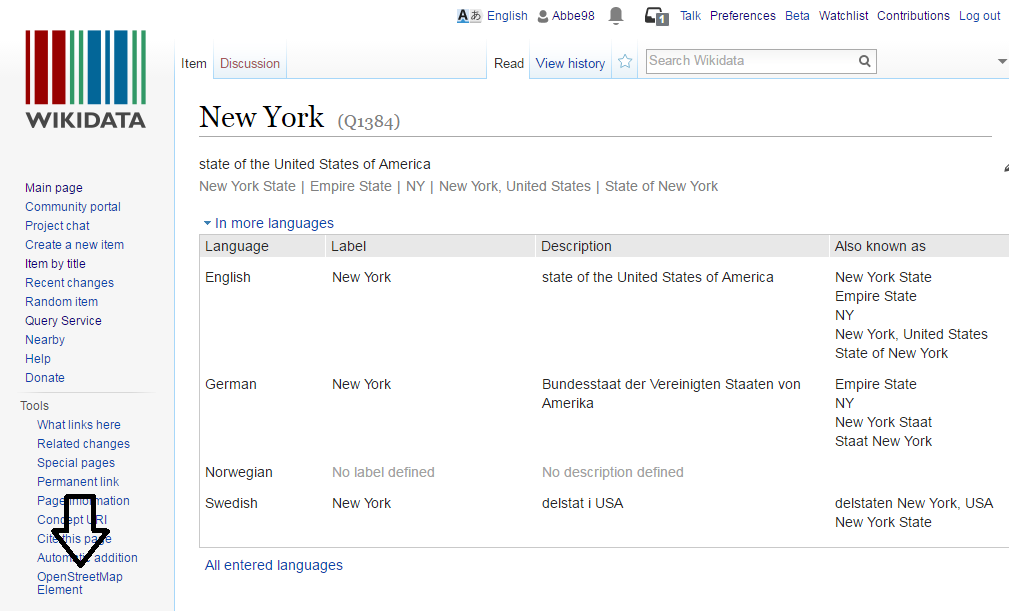The height and width of the screenshot is (611, 1009).
Task: Open the More dropdown arrow beside search
Action: click(x=1002, y=61)
